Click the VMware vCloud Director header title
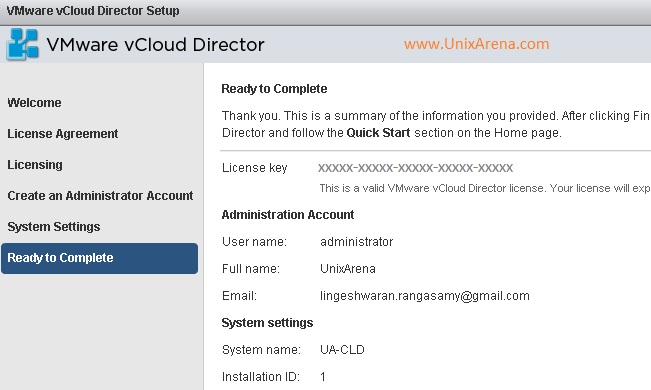 pos(155,44)
